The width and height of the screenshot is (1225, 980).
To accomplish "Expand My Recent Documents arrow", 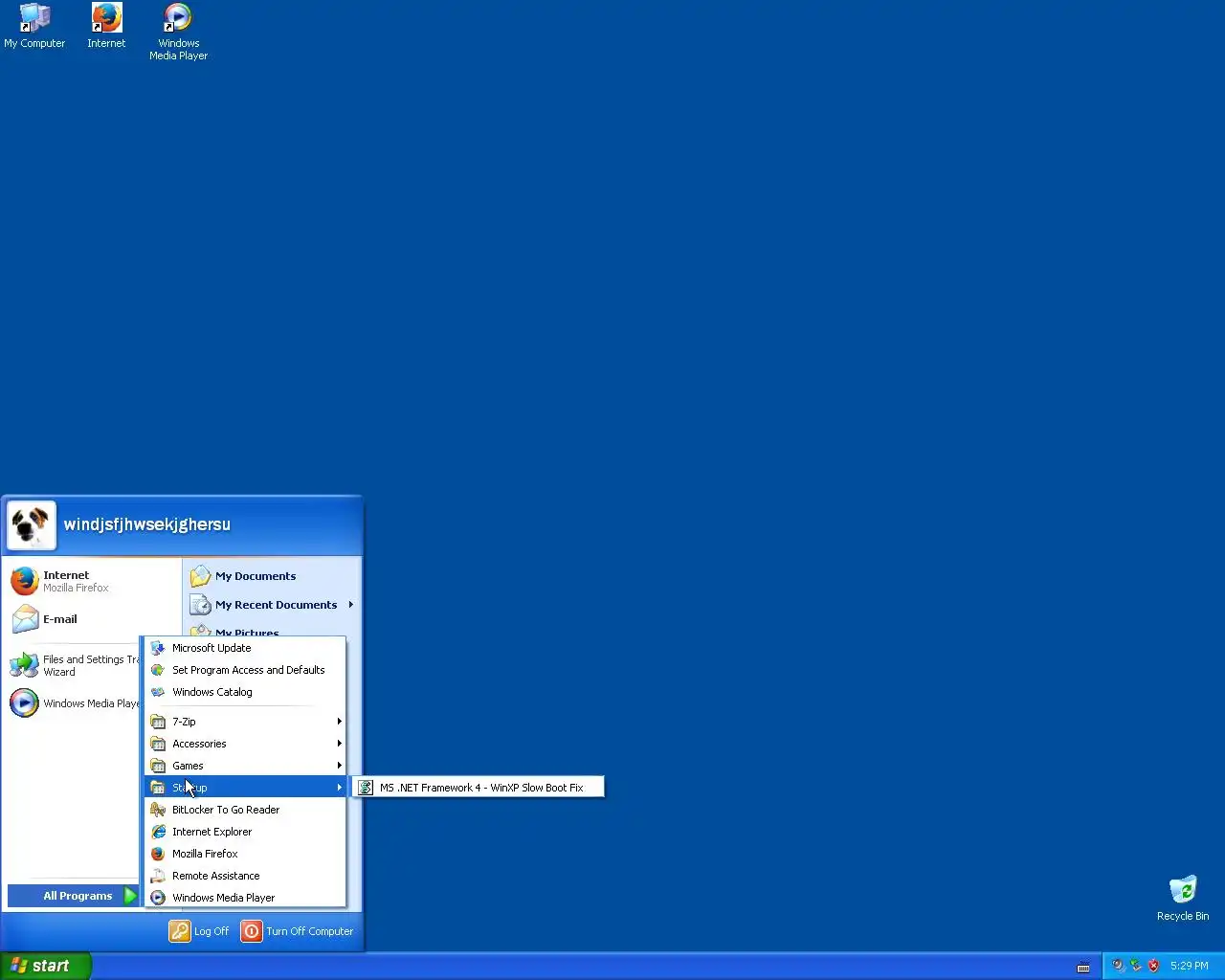I will coord(351,605).
